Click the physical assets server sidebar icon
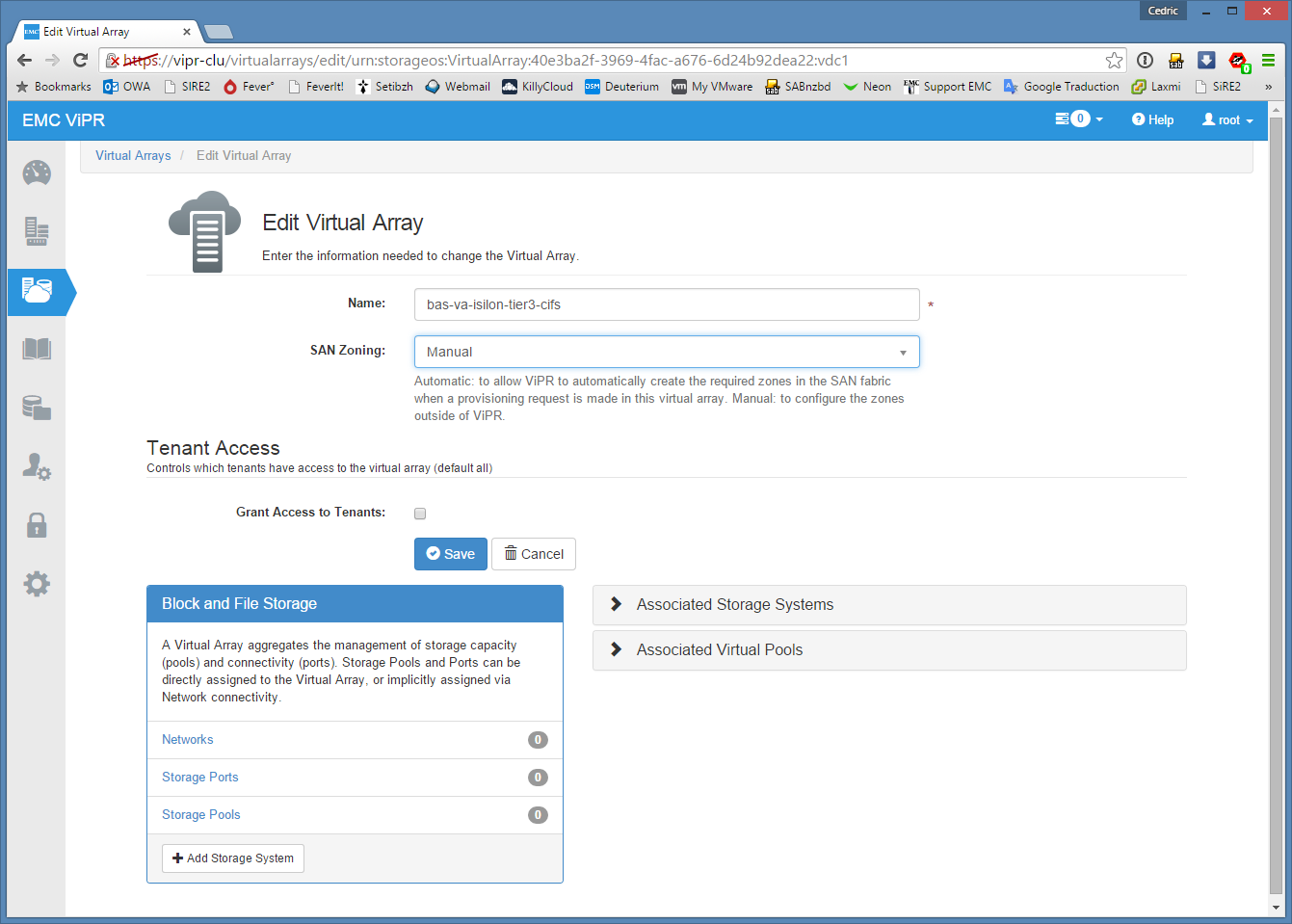 click(37, 232)
